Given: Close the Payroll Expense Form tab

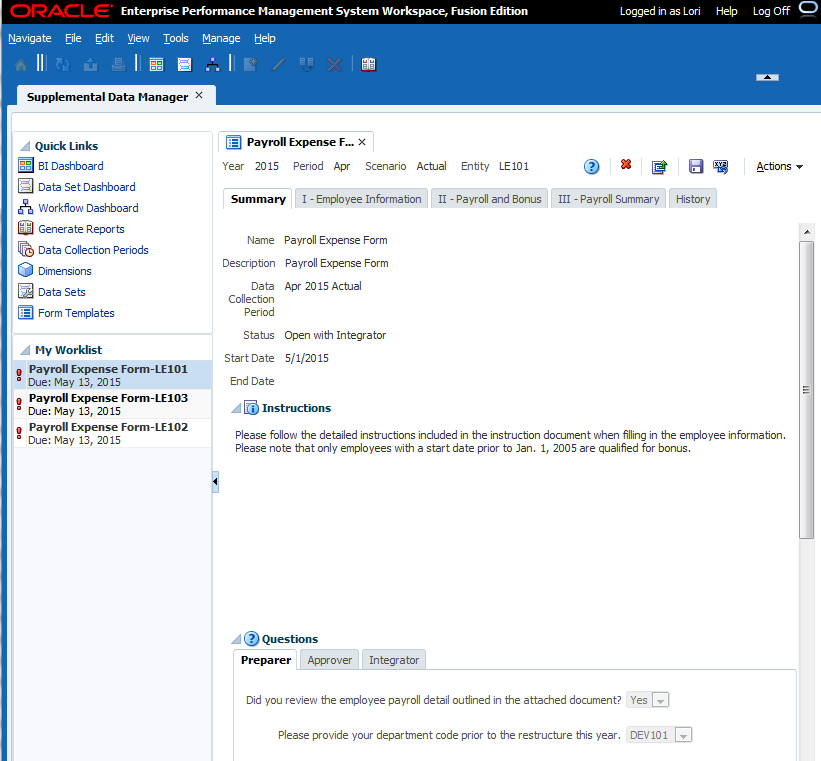Looking at the screenshot, I should (362, 142).
